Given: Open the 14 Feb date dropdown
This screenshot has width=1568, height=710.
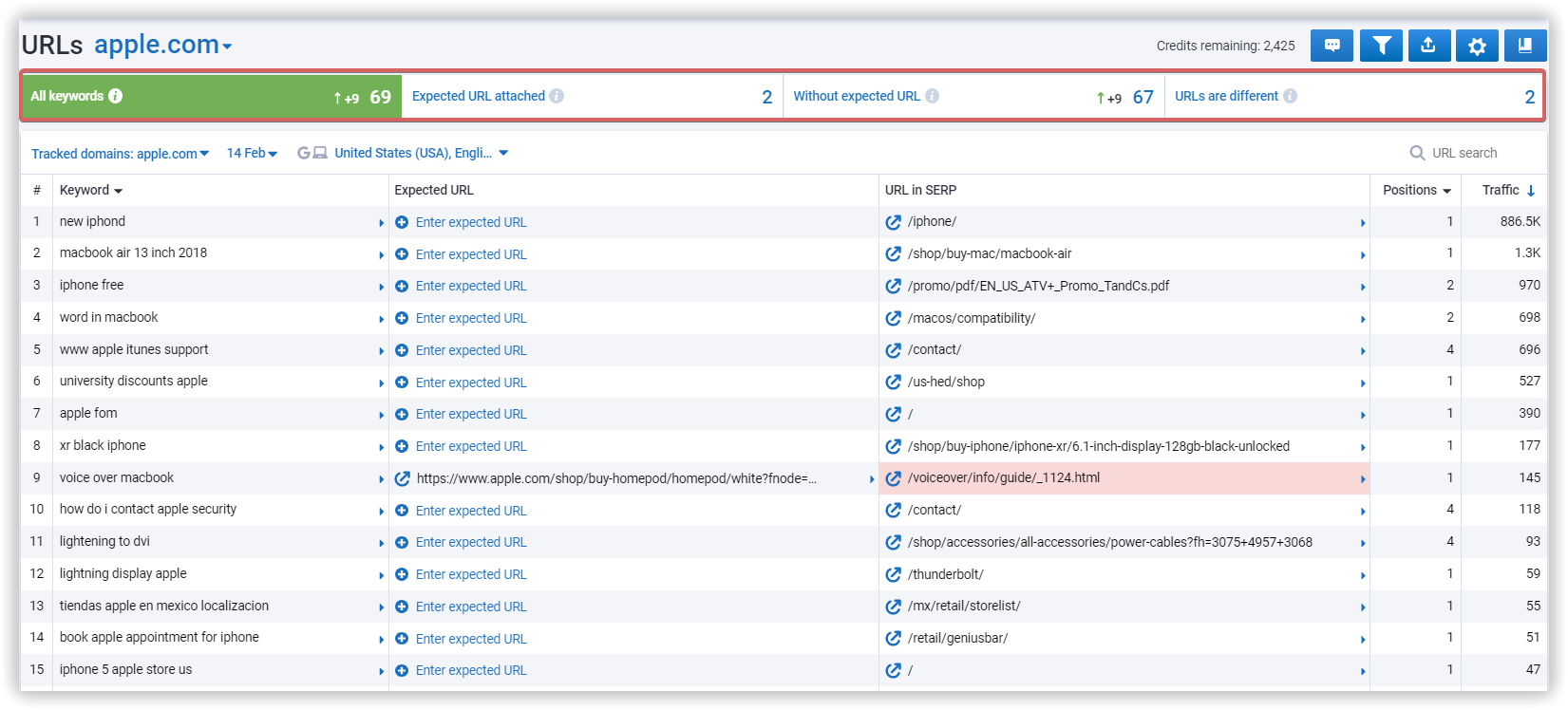Looking at the screenshot, I should click(x=252, y=153).
